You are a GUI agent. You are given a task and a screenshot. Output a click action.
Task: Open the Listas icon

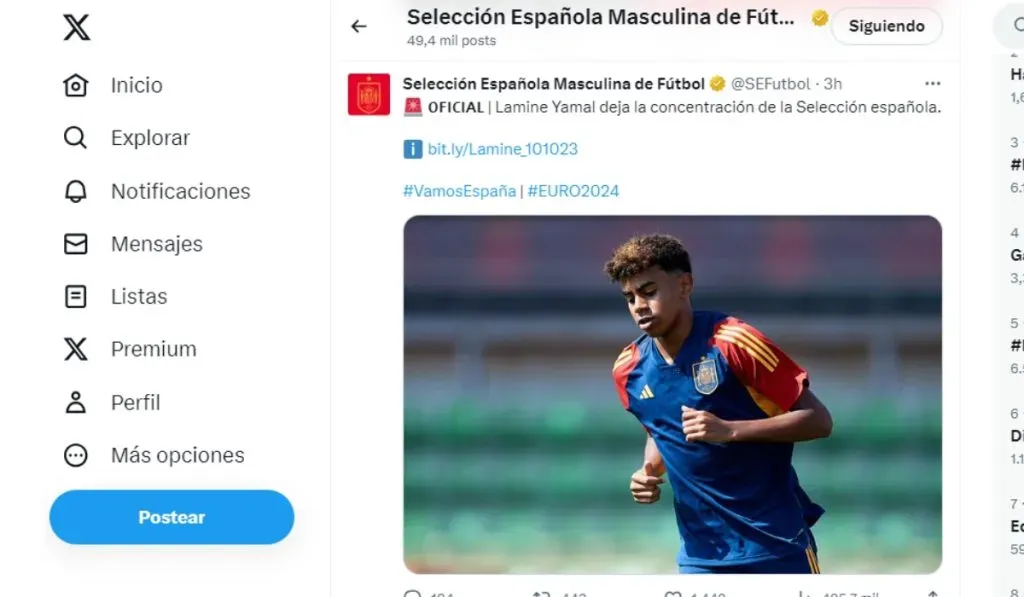(76, 296)
